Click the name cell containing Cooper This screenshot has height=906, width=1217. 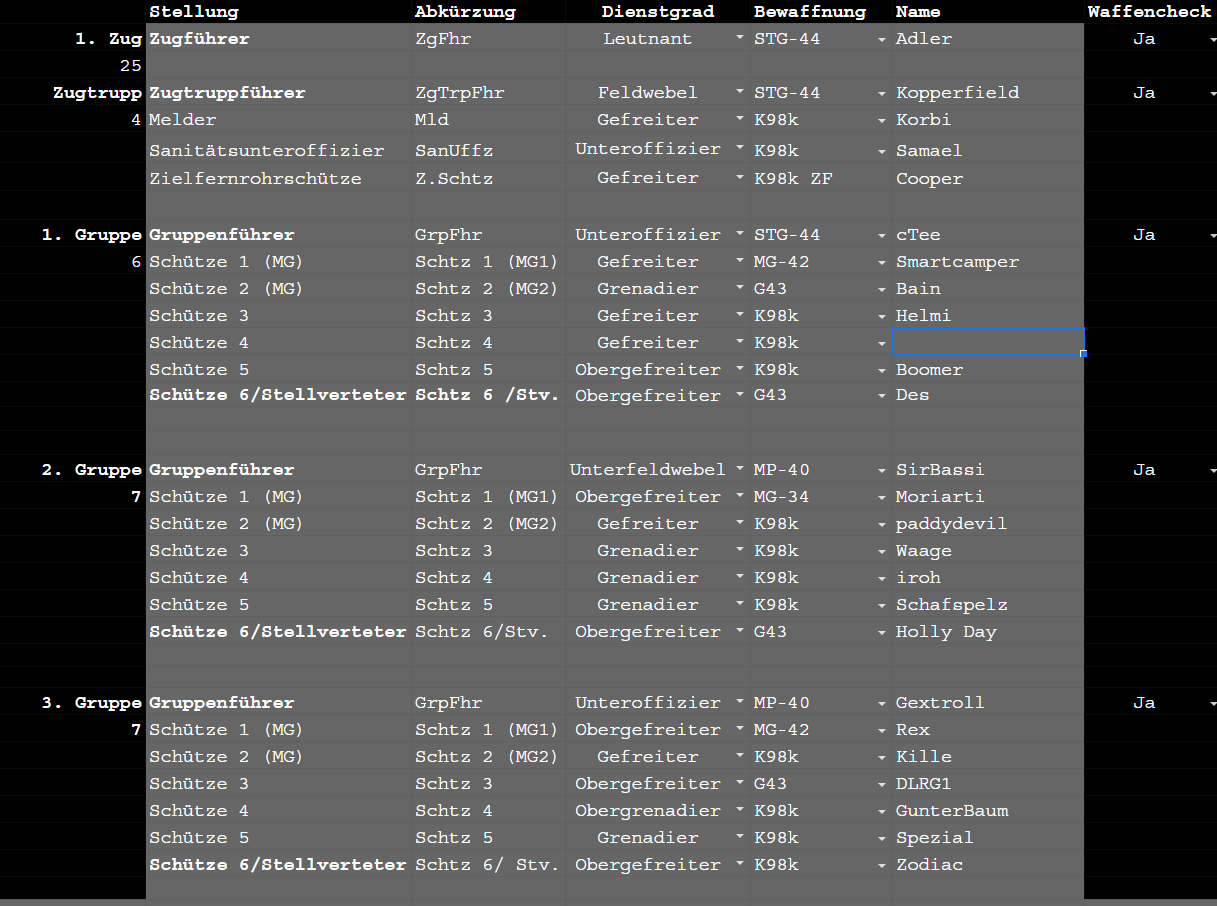tap(987, 179)
